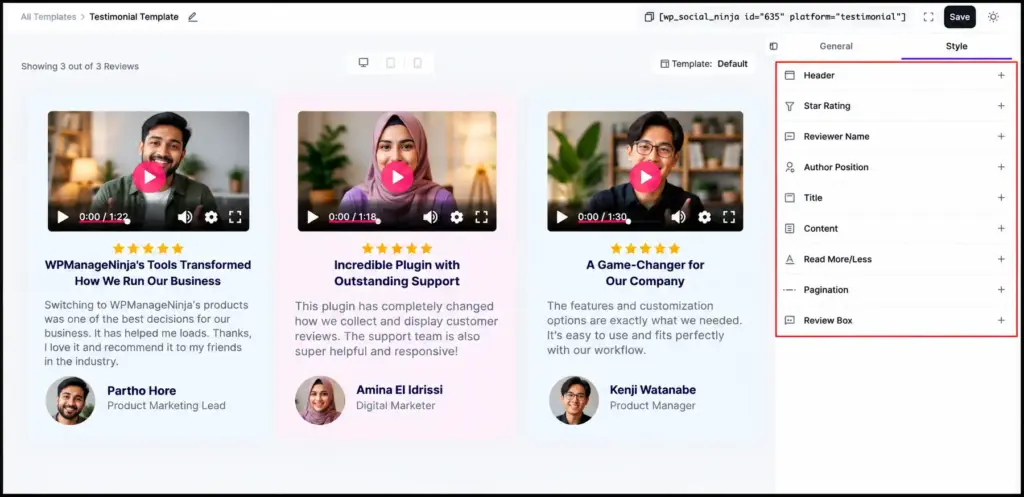This screenshot has width=1024, height=497.
Task: Go to All Templates breadcrumb
Action: [x=48, y=17]
